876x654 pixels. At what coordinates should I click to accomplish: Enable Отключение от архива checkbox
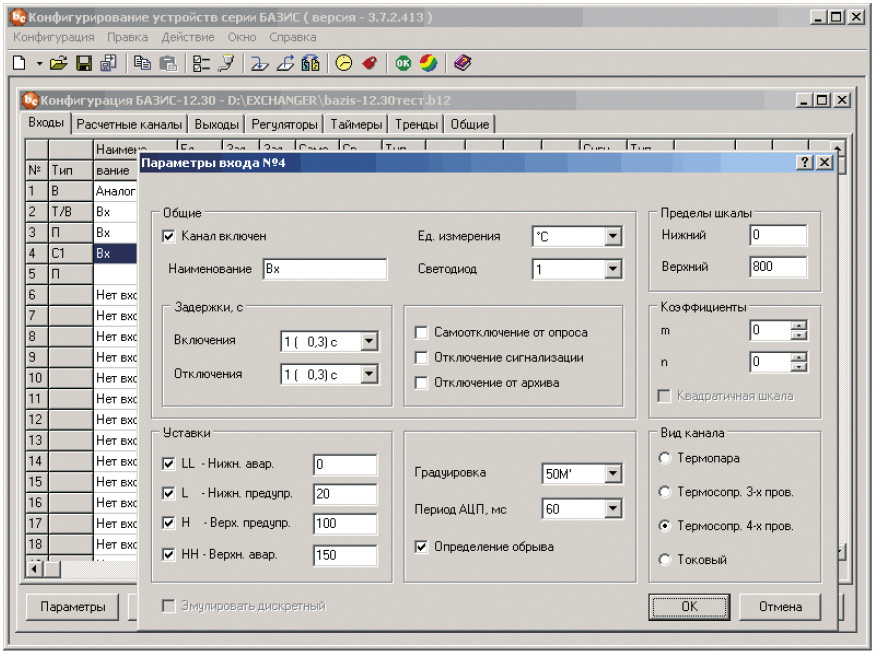click(x=421, y=383)
